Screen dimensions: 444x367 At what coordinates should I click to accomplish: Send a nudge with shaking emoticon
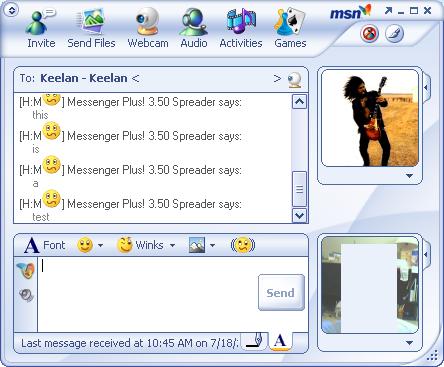(243, 246)
